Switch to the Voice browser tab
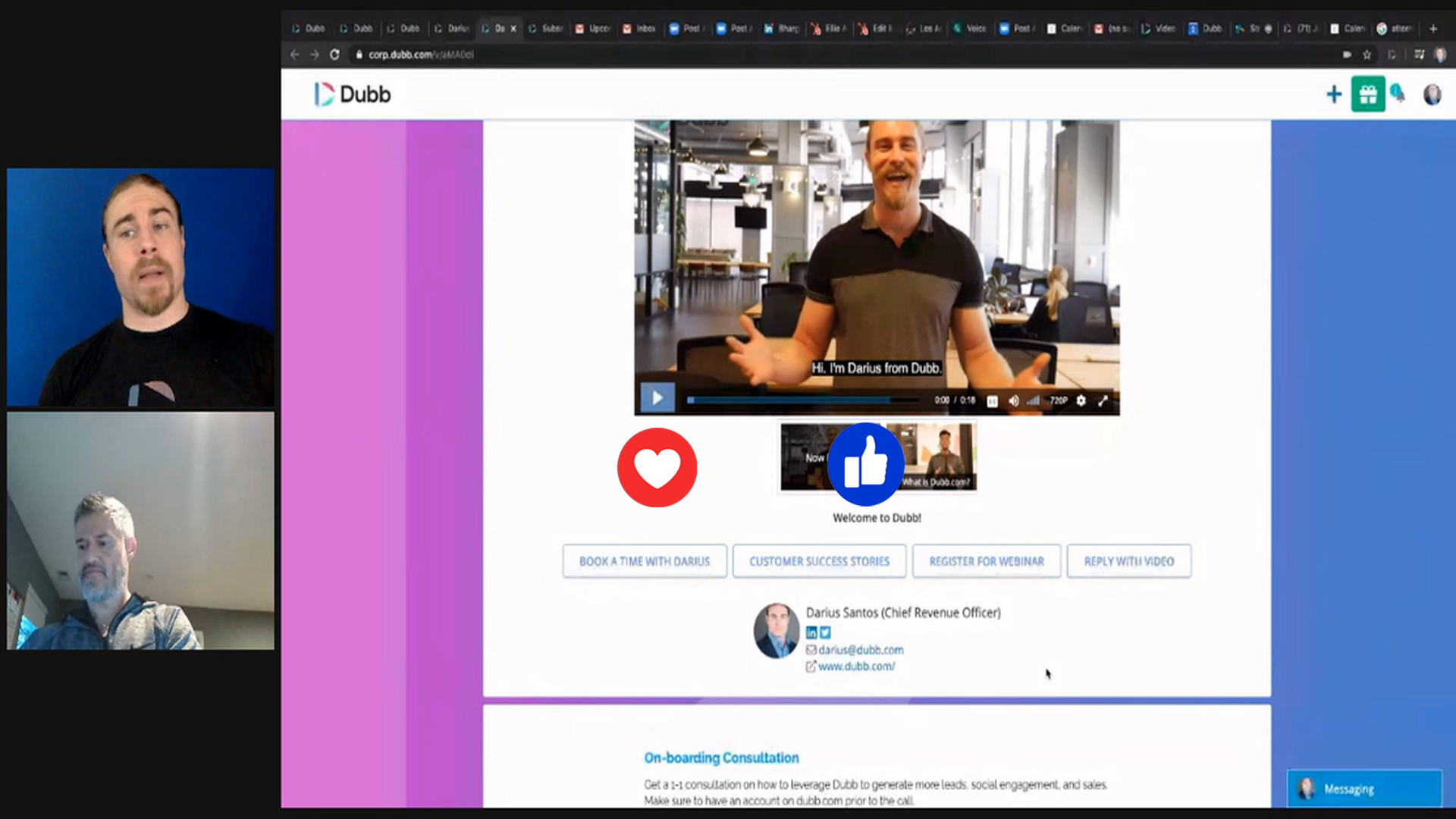The height and width of the screenshot is (819, 1456). (x=970, y=29)
